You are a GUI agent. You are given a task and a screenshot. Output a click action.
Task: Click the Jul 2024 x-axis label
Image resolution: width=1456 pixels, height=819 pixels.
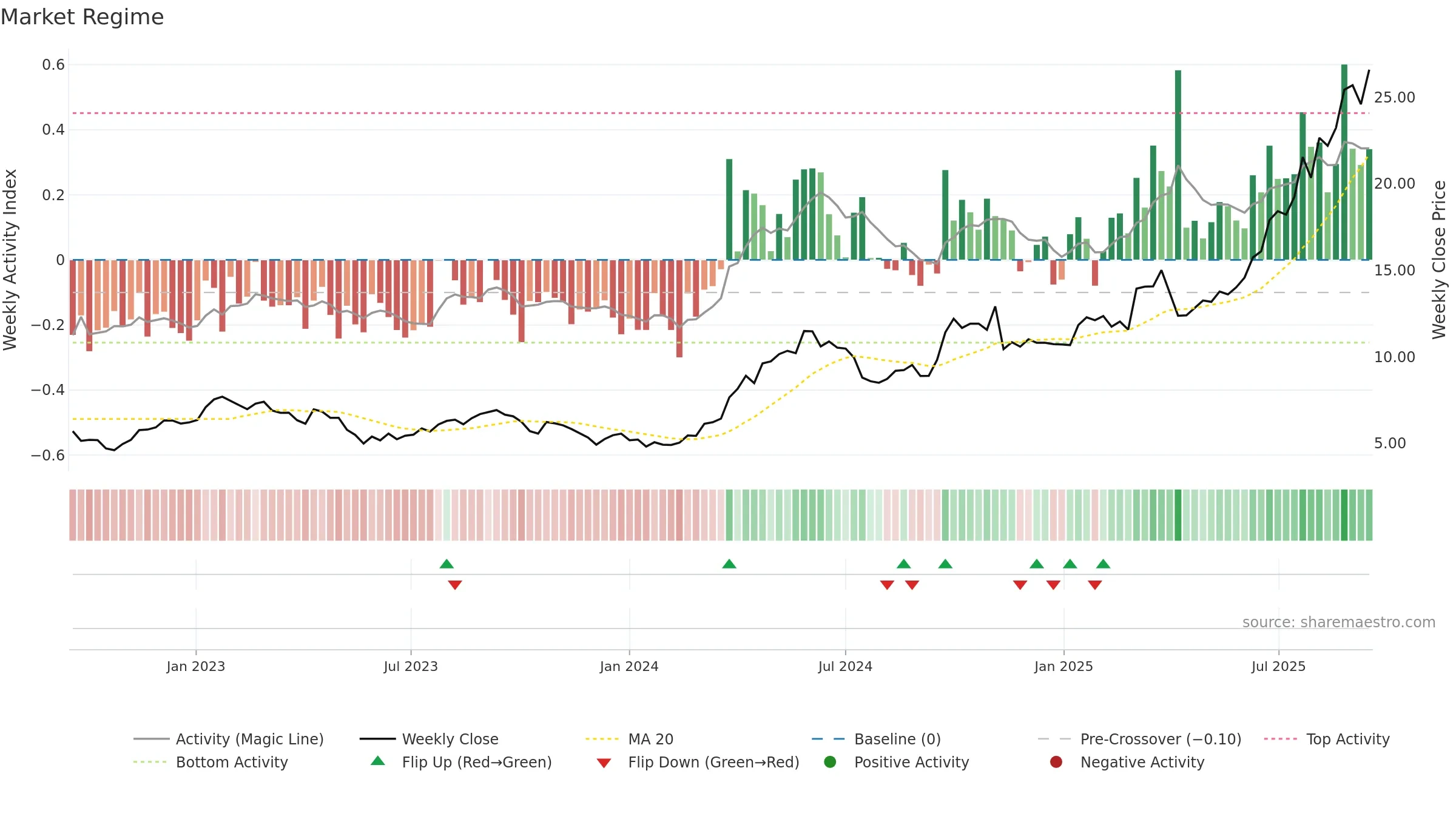845,666
